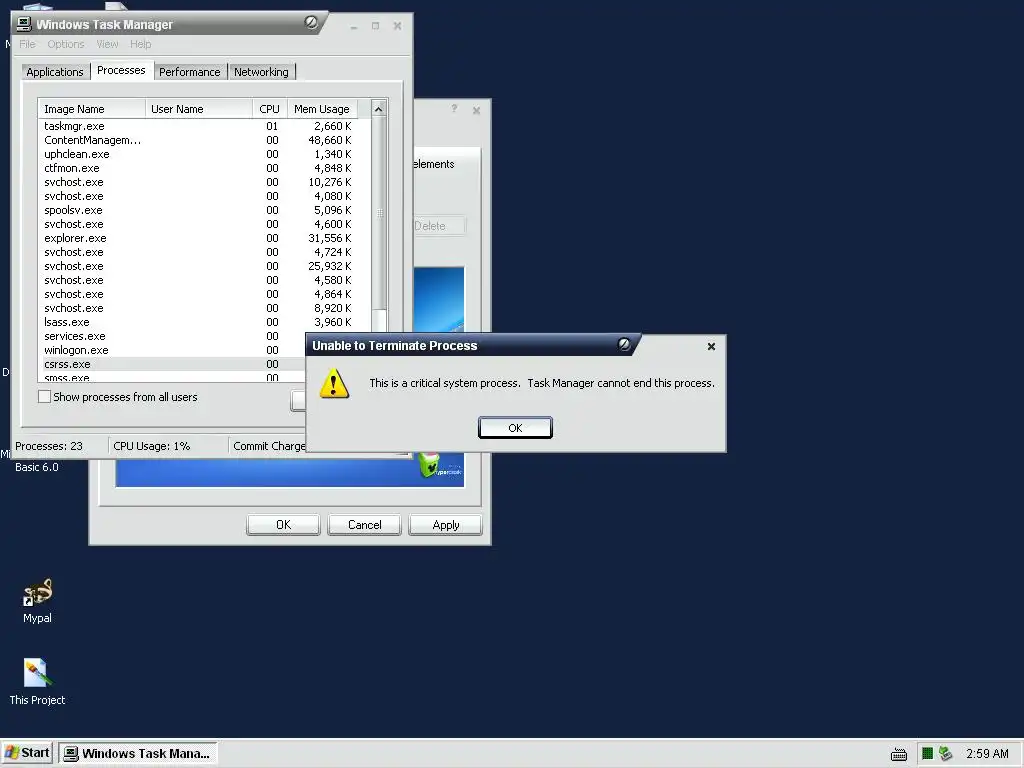
Task: Open the Help menu
Action: coord(140,44)
